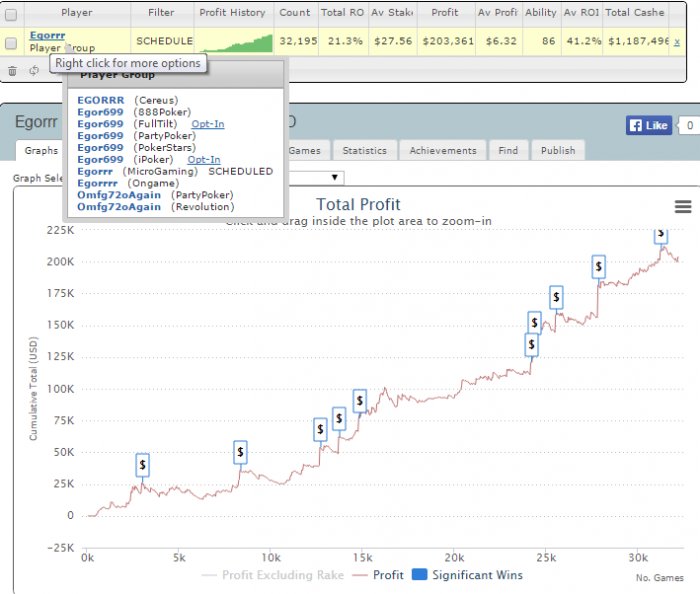Screen dimensions: 700x594
Task: Check the Egorrr row checkbox
Action: (11, 43)
